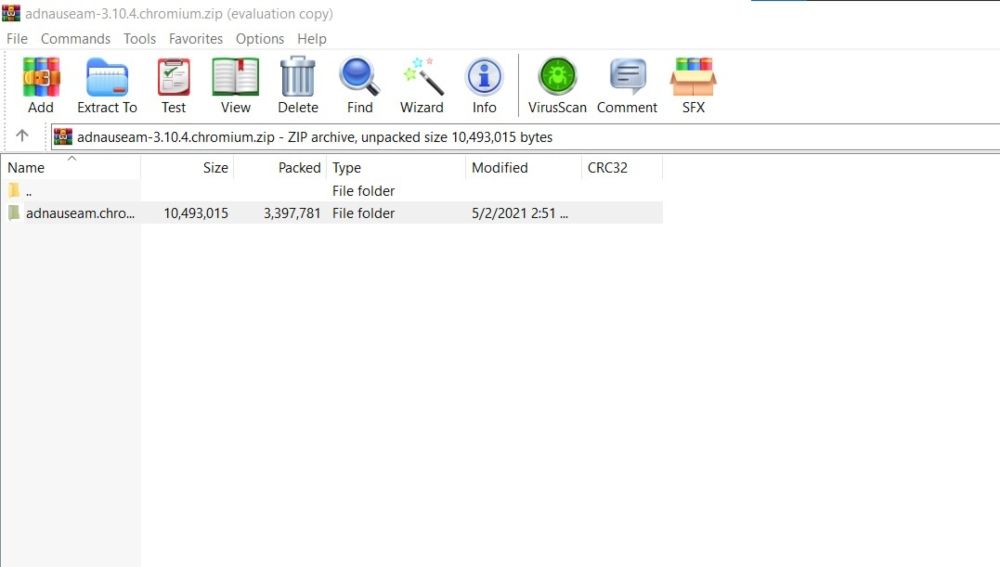Click the archive icon in the address bar

pos(63,137)
